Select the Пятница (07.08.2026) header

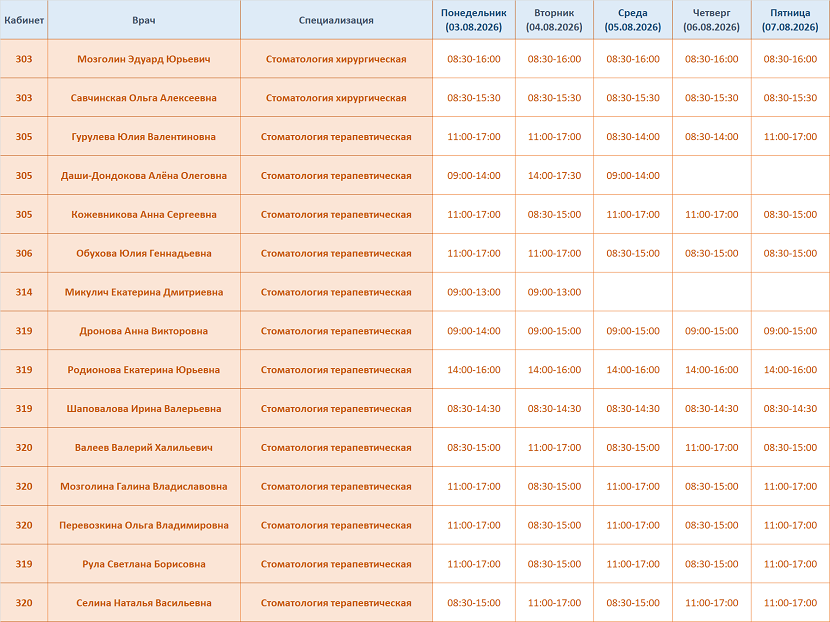click(x=790, y=20)
